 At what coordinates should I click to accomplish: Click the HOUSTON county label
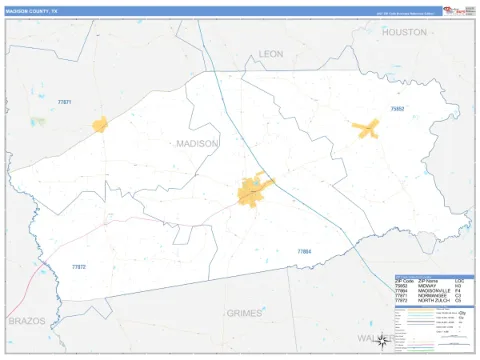pos(404,32)
